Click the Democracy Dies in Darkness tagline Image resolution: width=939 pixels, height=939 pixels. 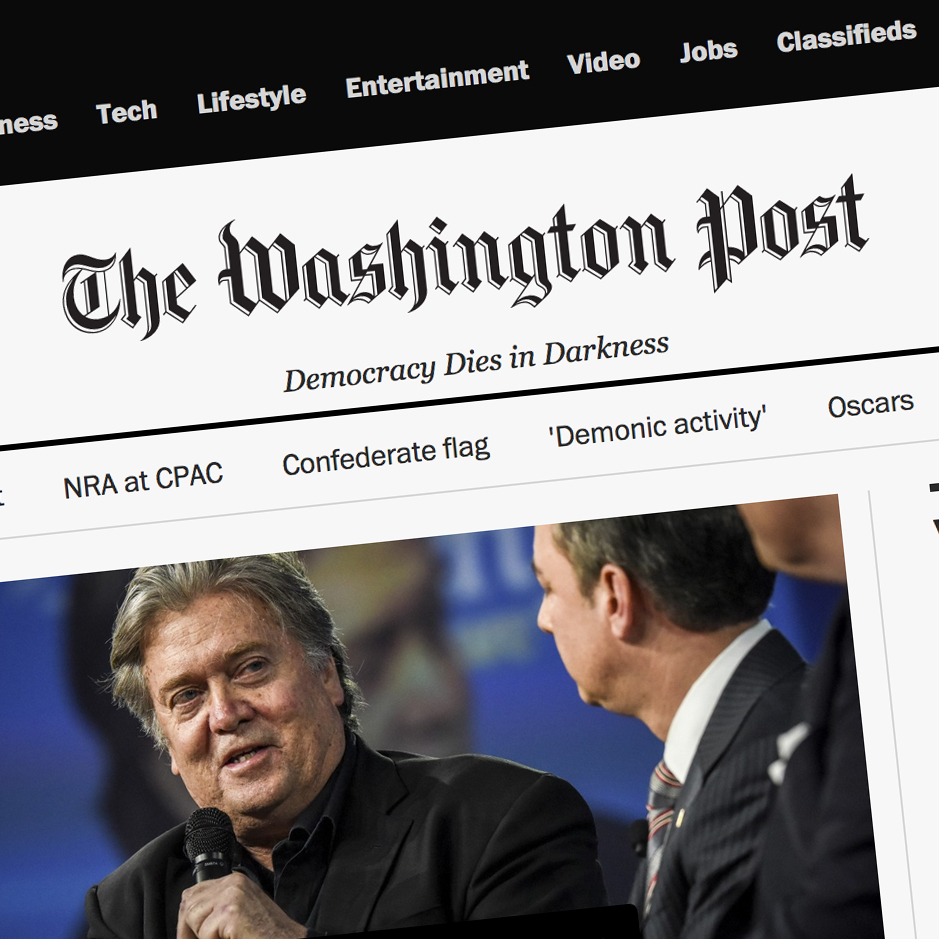pyautogui.click(x=476, y=363)
